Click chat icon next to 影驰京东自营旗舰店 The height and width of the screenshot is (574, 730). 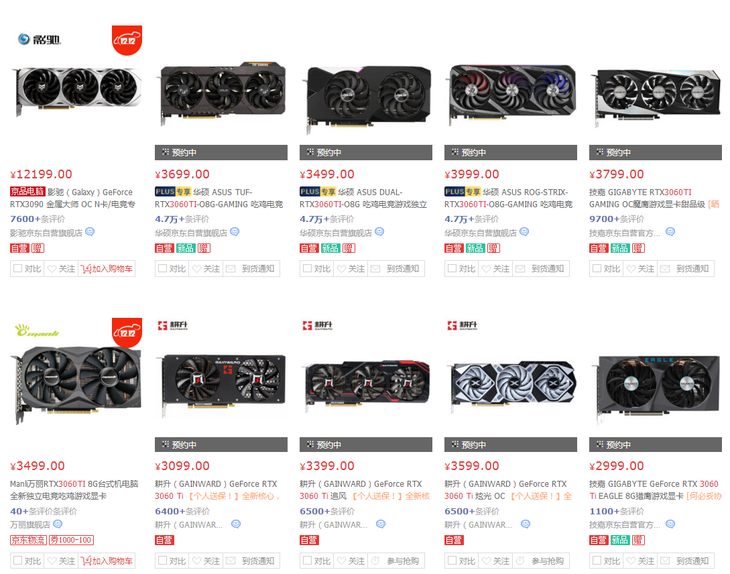90,231
